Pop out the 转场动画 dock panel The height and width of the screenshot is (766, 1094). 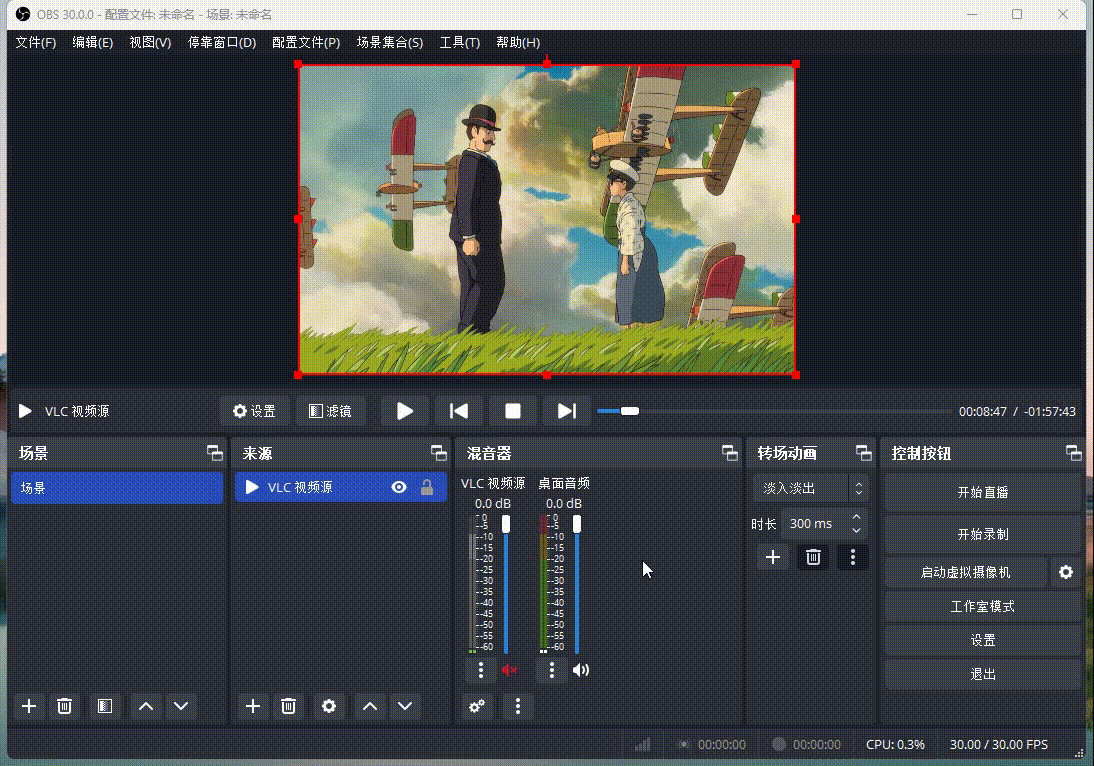click(864, 453)
